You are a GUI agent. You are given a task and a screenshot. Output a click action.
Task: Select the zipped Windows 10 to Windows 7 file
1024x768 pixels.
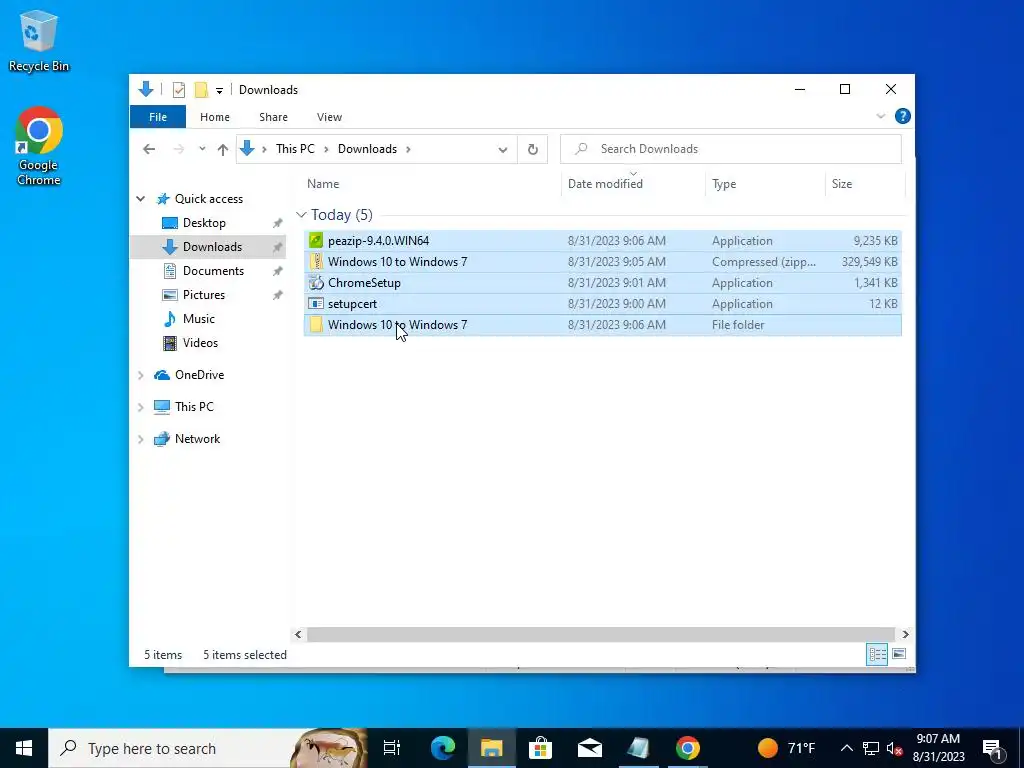click(602, 262)
